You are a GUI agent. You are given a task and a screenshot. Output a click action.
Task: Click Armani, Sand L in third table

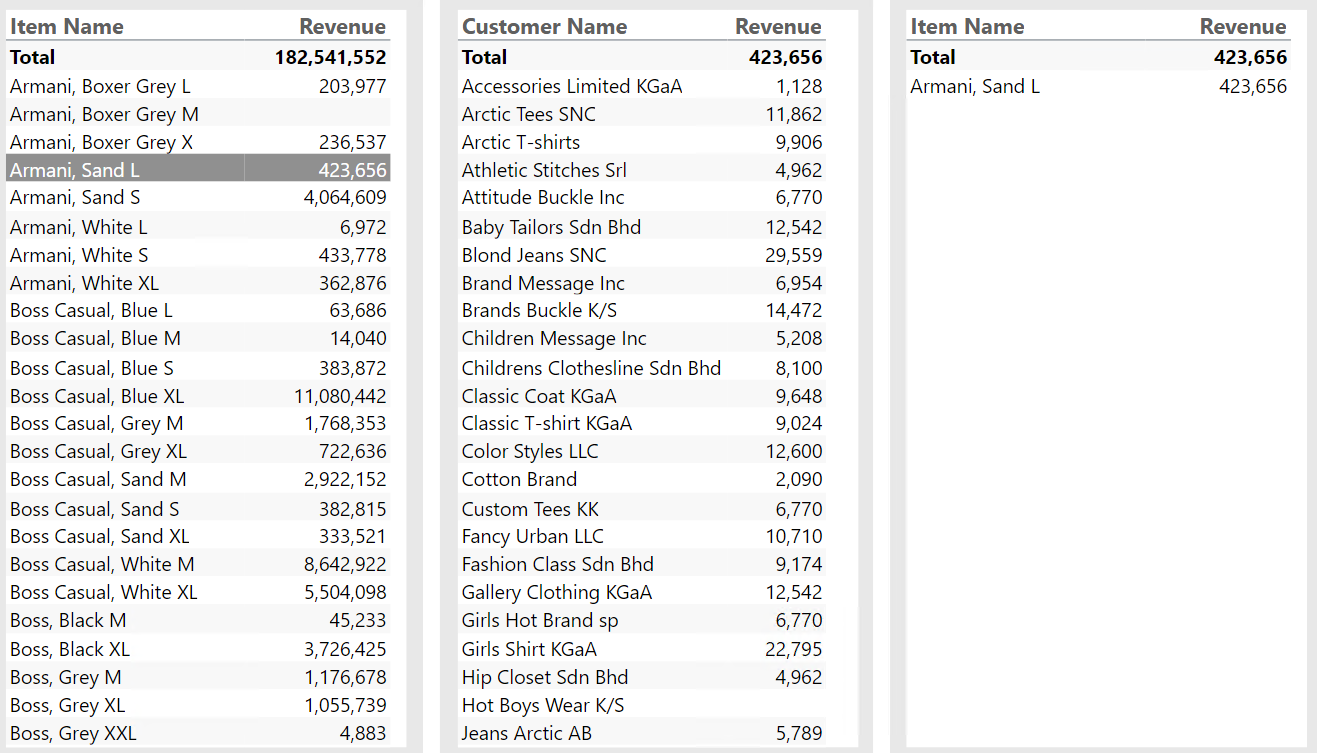click(x=975, y=86)
